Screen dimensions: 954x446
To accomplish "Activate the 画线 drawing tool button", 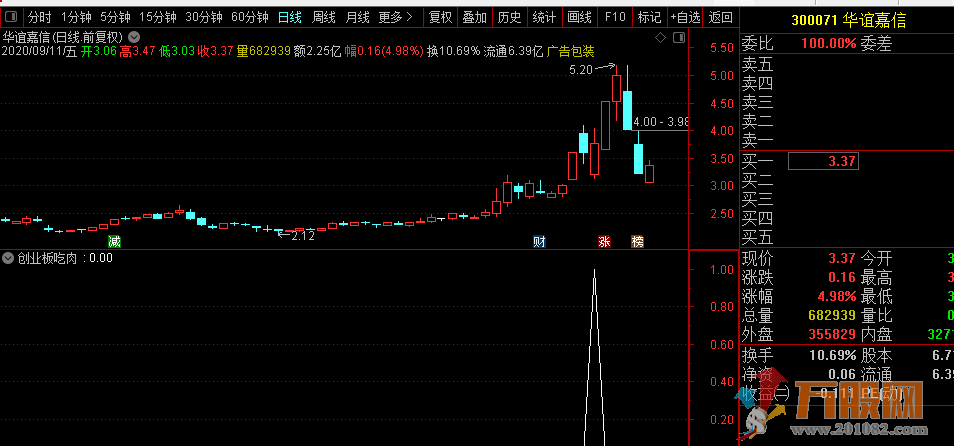I will pos(579,17).
